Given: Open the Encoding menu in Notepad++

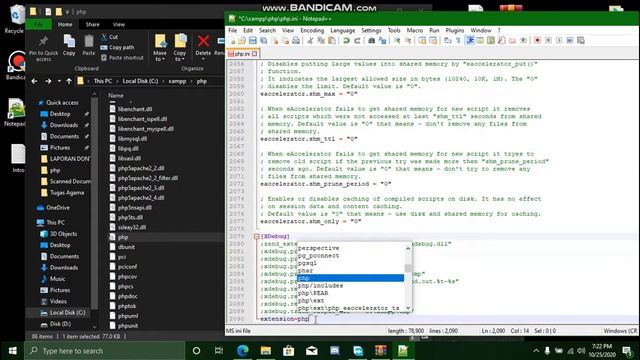Looking at the screenshot, I should [x=312, y=31].
